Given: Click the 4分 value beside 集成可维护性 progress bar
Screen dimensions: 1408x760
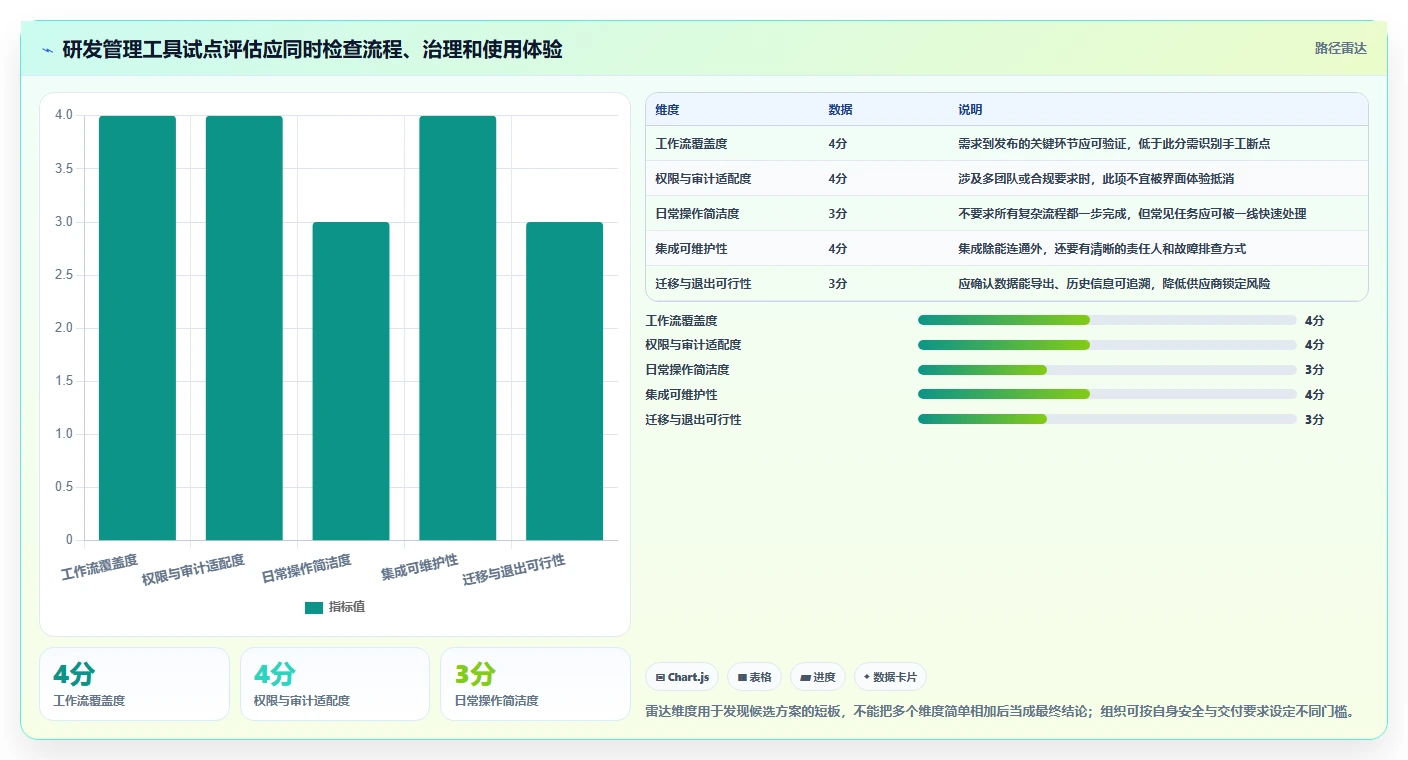Looking at the screenshot, I should pos(1314,394).
